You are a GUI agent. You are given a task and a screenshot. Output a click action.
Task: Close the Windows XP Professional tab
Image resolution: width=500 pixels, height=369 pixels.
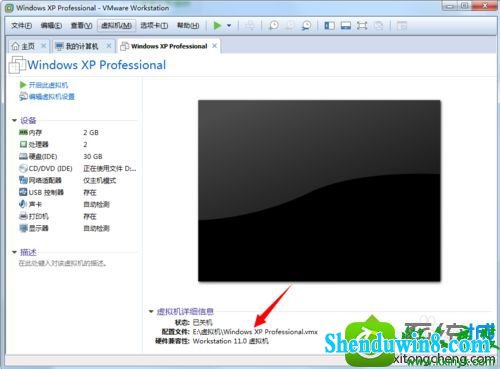(215, 46)
